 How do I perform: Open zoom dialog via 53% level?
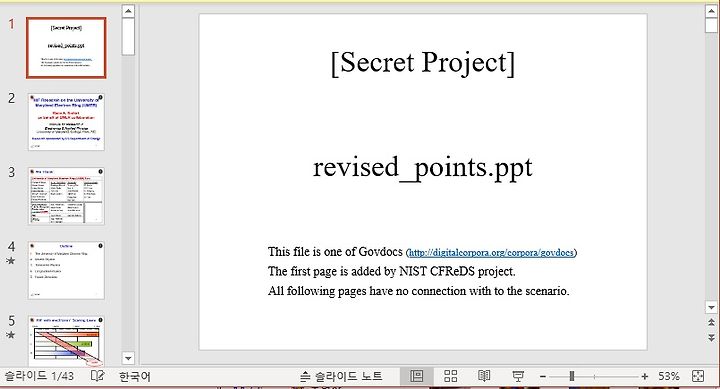669,377
